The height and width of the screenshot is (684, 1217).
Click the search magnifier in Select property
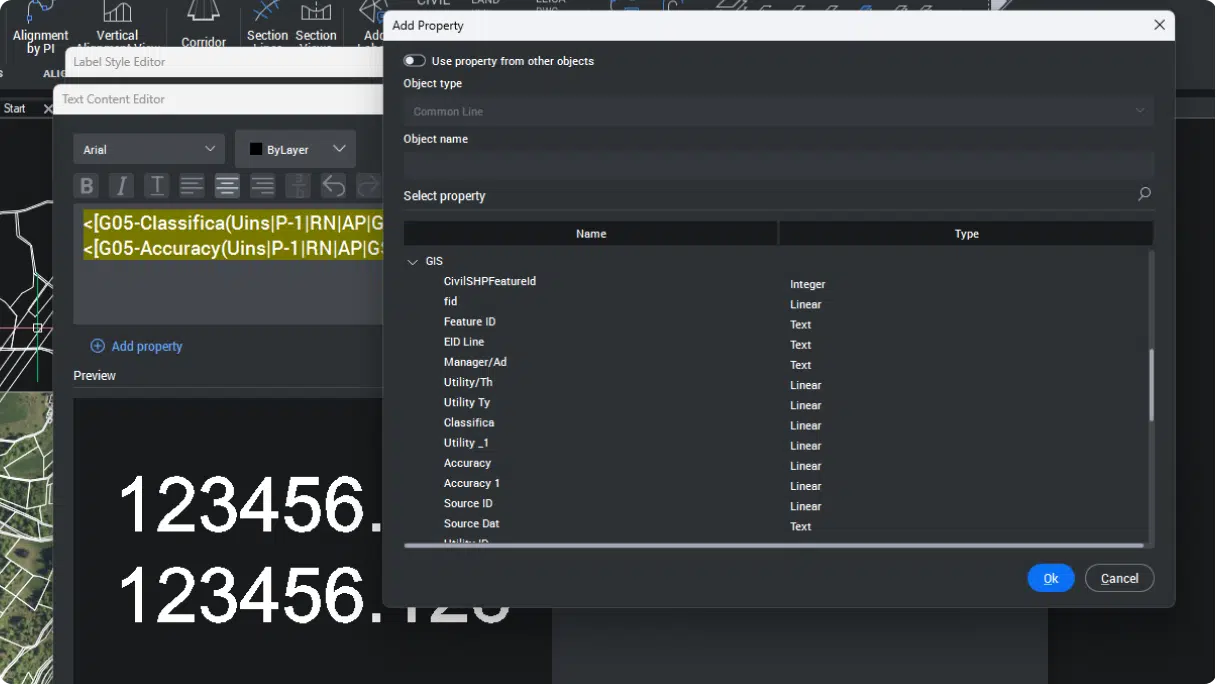point(1144,195)
